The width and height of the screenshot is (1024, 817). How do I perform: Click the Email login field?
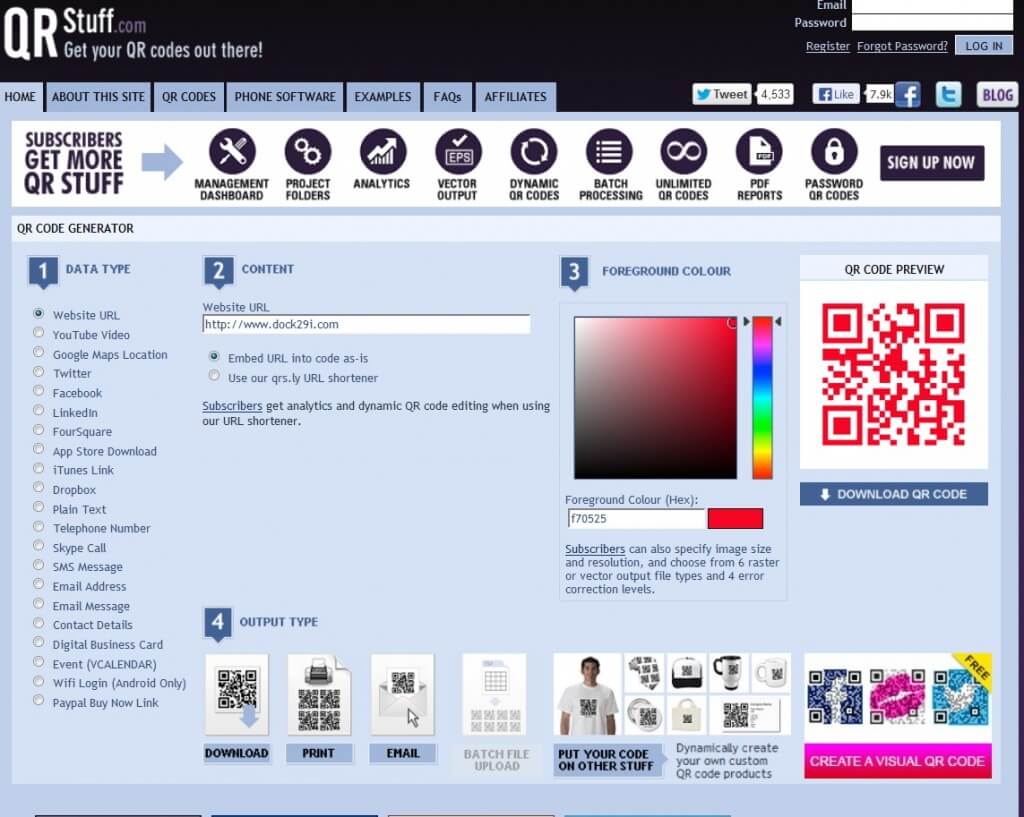(x=932, y=6)
